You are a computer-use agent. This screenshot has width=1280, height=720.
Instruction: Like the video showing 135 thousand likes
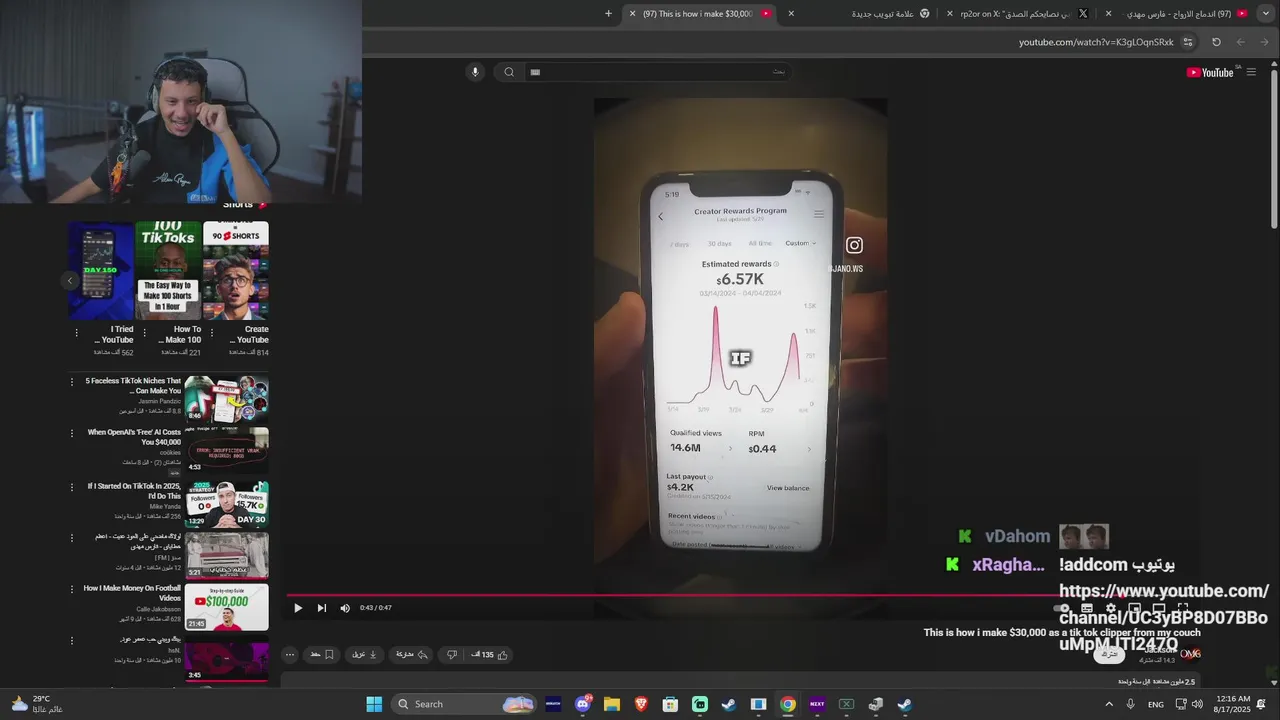click(489, 655)
